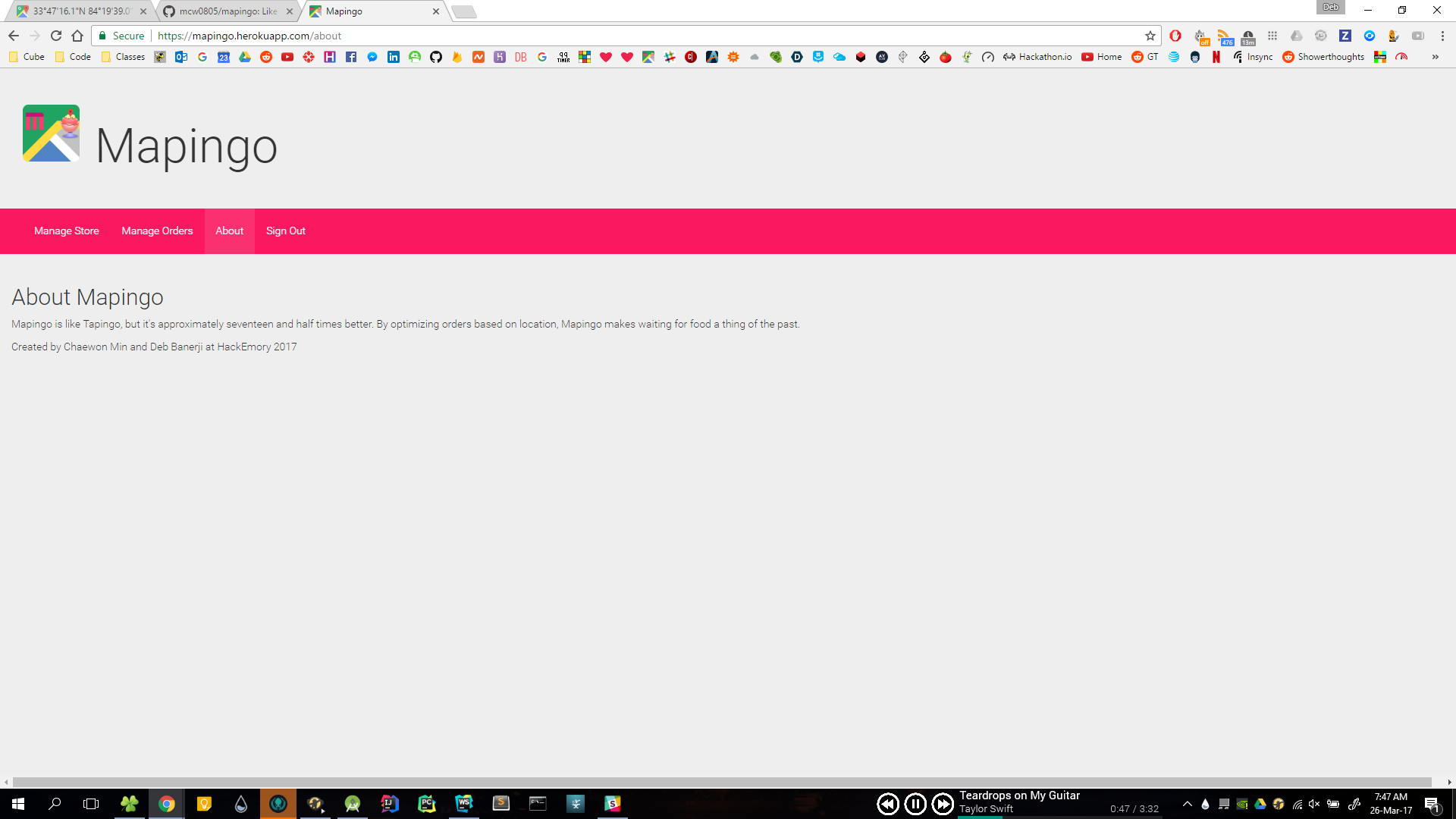Reload the page
The width and height of the screenshot is (1456, 819).
pyautogui.click(x=56, y=36)
